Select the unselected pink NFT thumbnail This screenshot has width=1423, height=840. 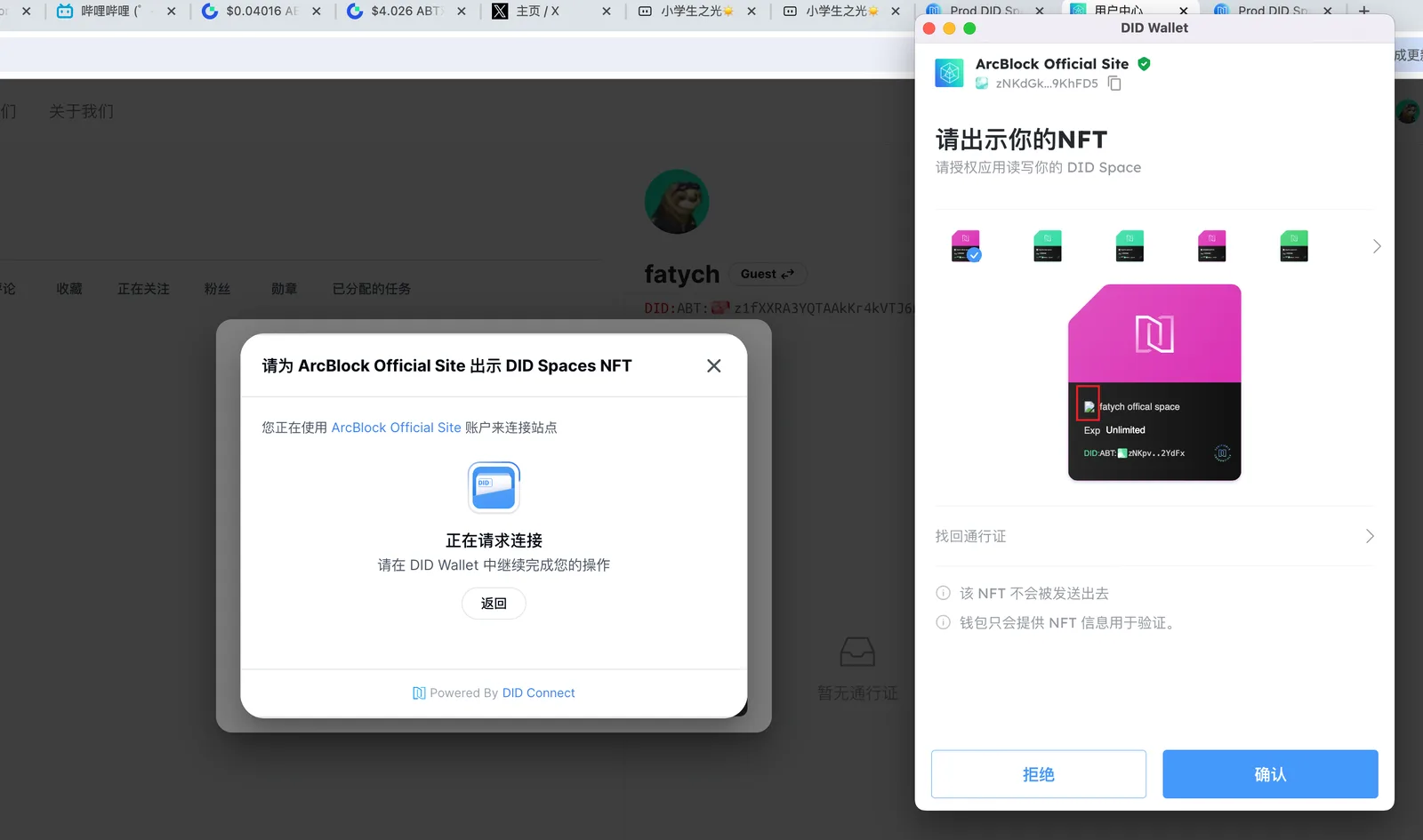coord(1212,246)
